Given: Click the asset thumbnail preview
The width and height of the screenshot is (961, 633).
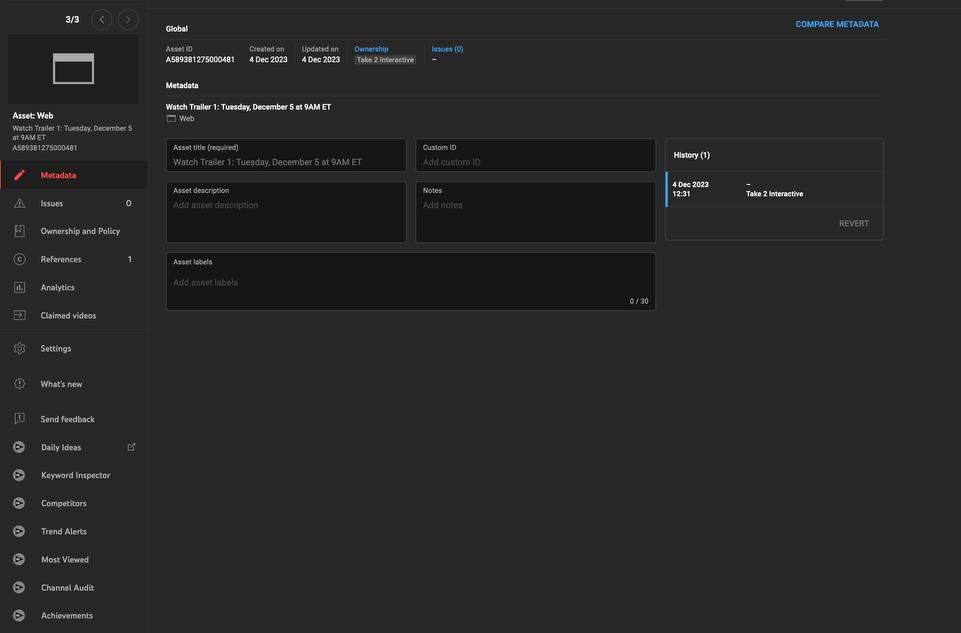Looking at the screenshot, I should pos(73,69).
